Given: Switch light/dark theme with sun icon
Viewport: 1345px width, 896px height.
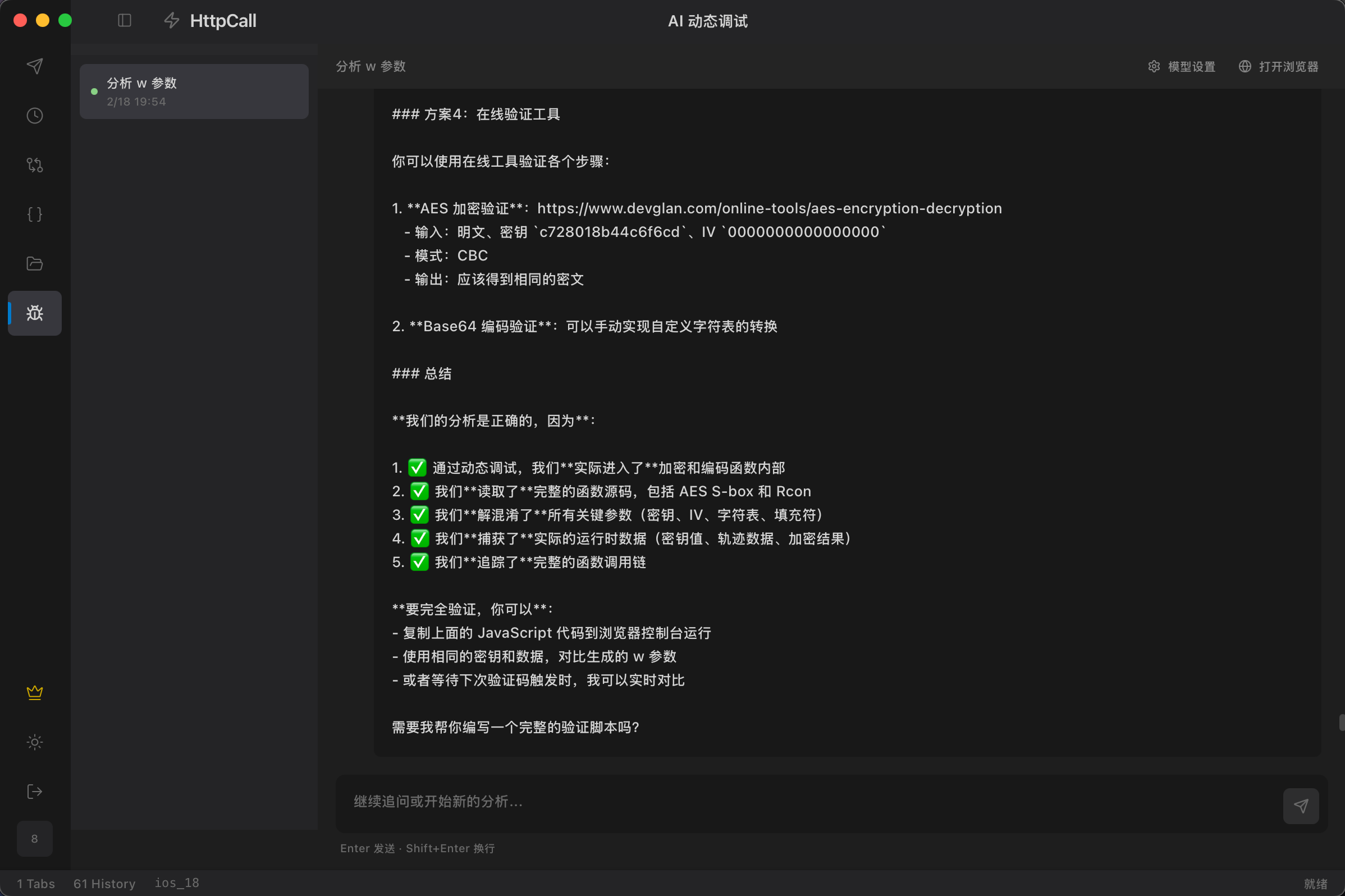Looking at the screenshot, I should tap(34, 742).
